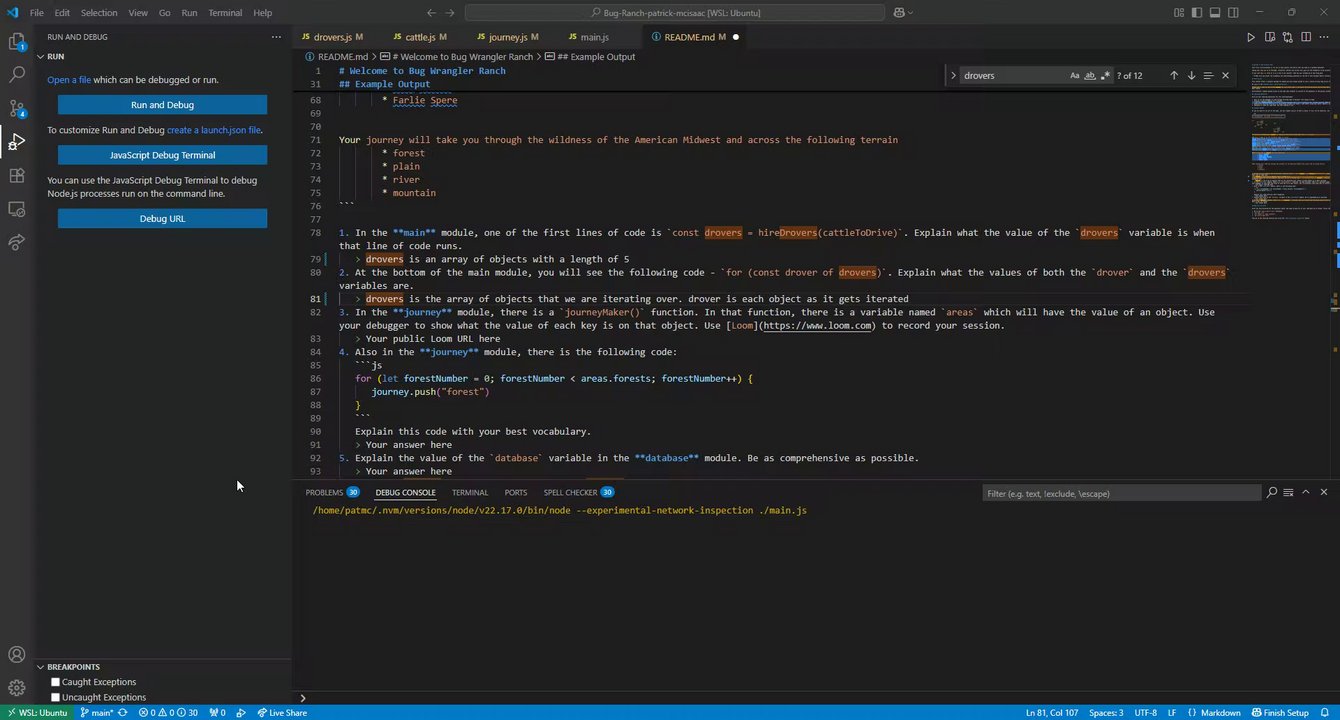Open the Source Control view
The height and width of the screenshot is (720, 1340).
click(x=17, y=108)
